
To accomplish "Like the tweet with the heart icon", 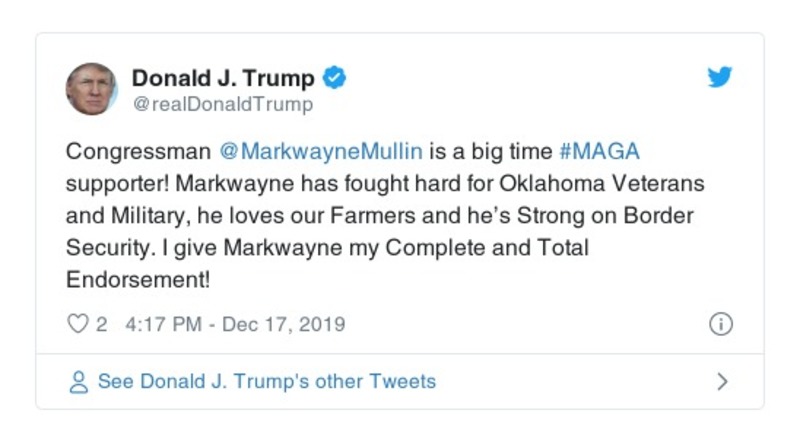I will click(76, 324).
